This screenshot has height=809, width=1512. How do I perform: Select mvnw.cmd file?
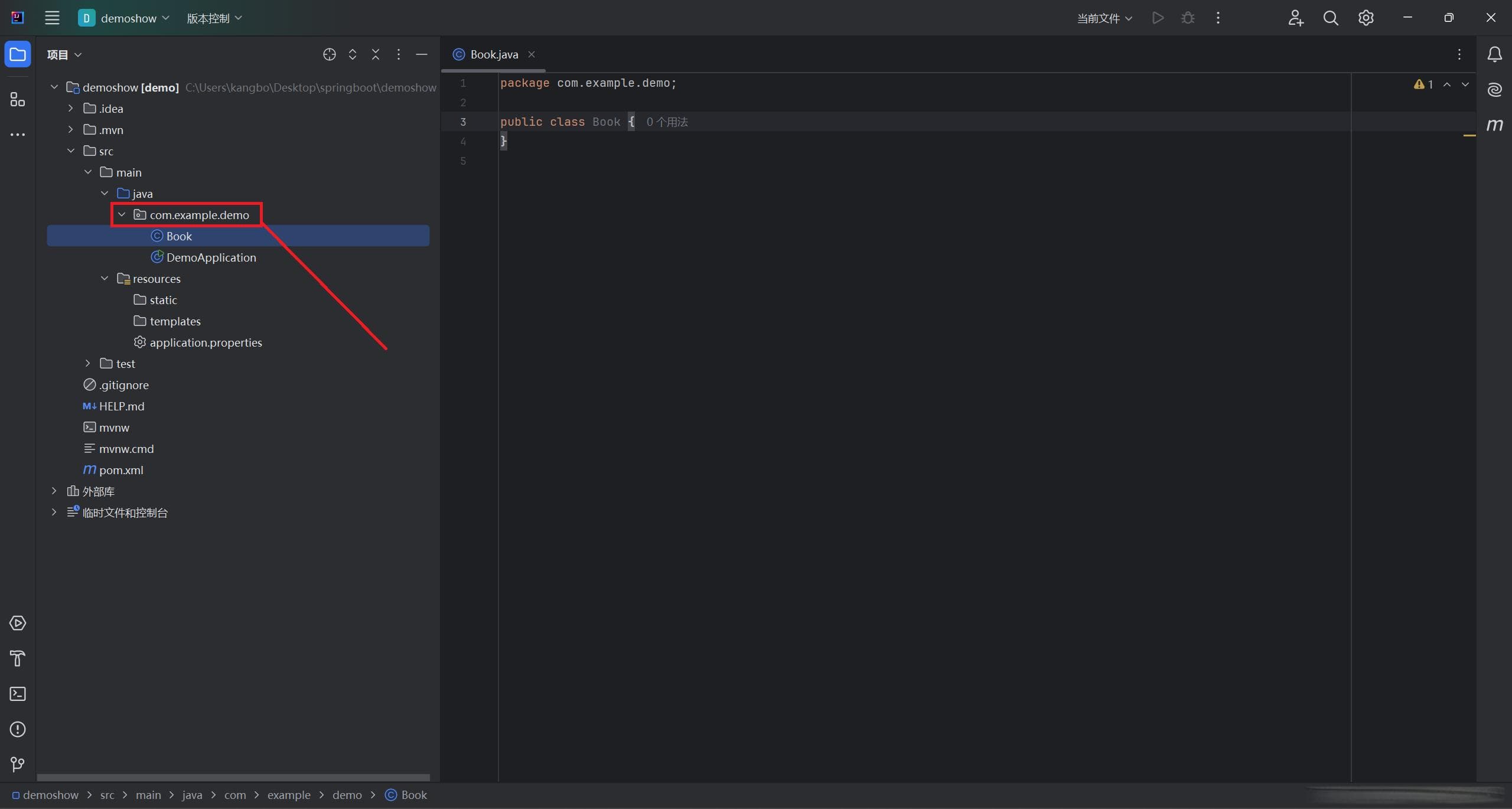click(x=119, y=449)
